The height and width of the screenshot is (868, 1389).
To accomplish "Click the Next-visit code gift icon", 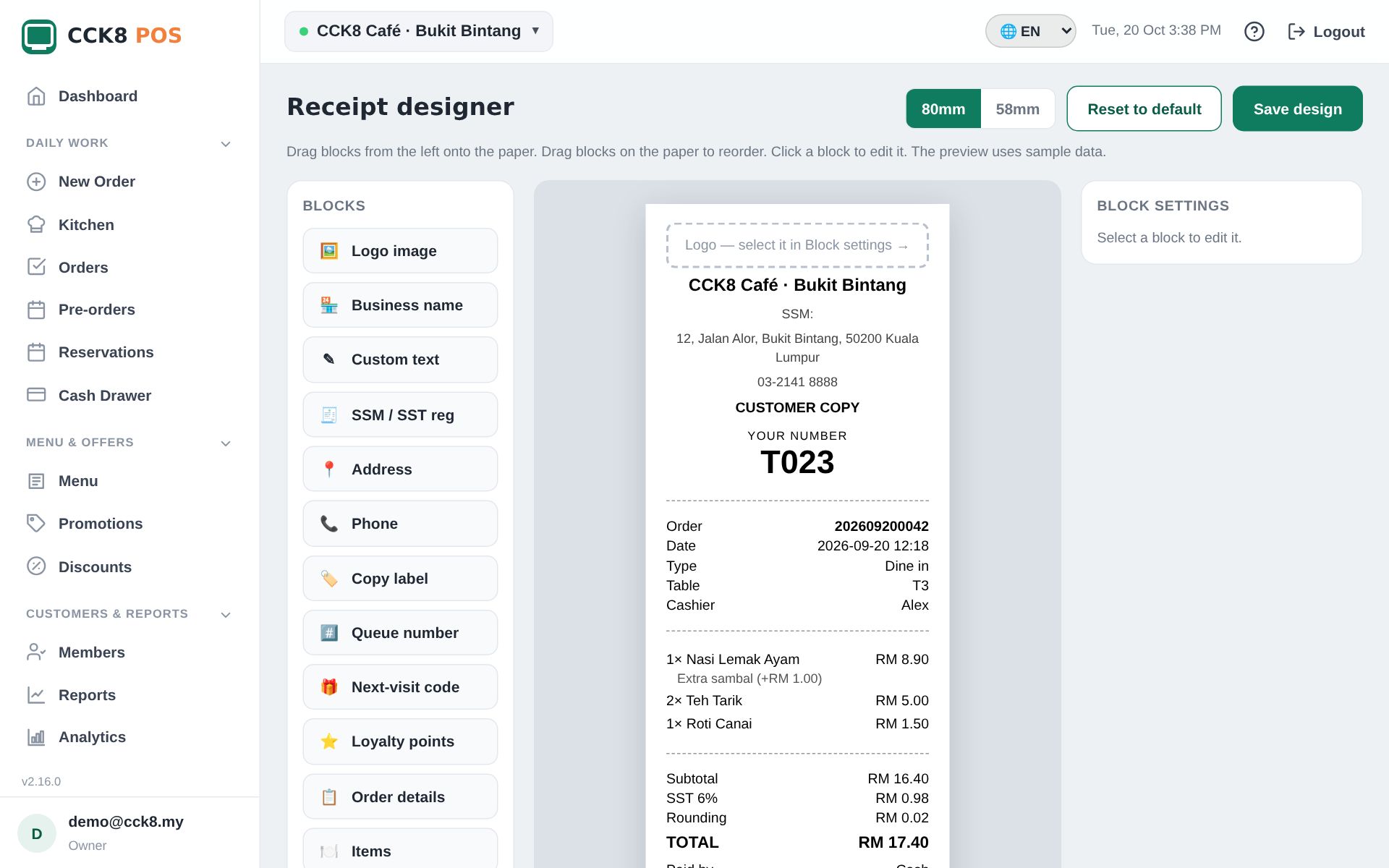I will click(329, 687).
